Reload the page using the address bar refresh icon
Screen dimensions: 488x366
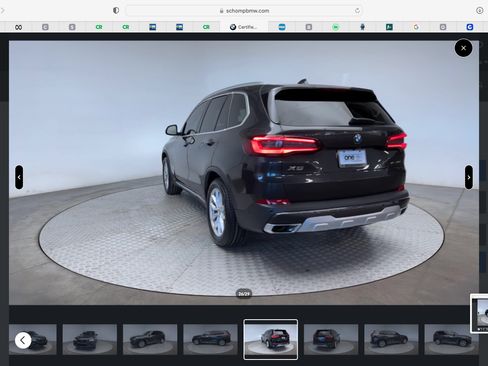357,11
